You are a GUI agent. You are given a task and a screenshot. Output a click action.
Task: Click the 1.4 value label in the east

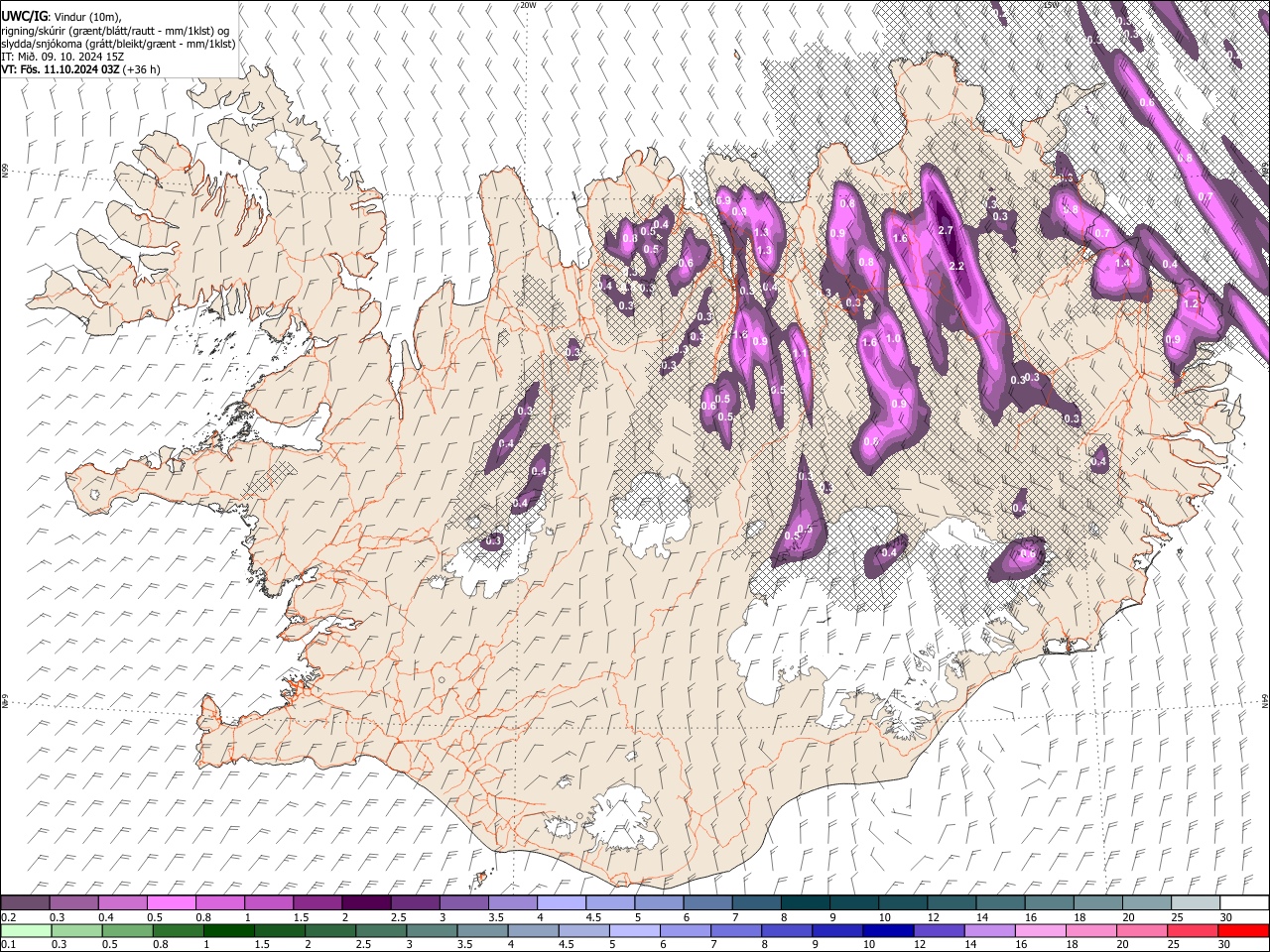click(x=1123, y=263)
